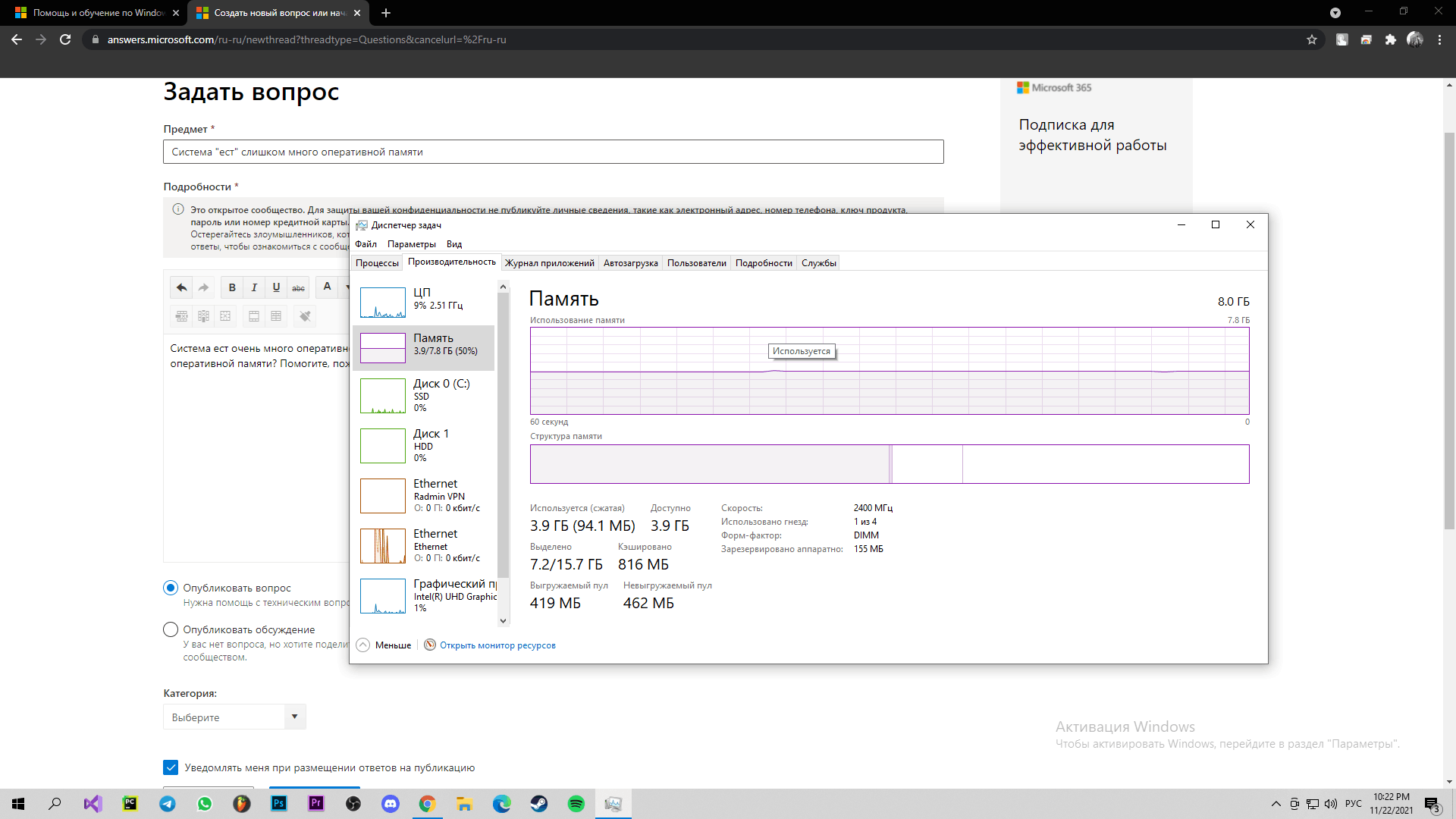Select the 'Память' performance item
Viewport: 1456px width, 819px height.
(425, 348)
